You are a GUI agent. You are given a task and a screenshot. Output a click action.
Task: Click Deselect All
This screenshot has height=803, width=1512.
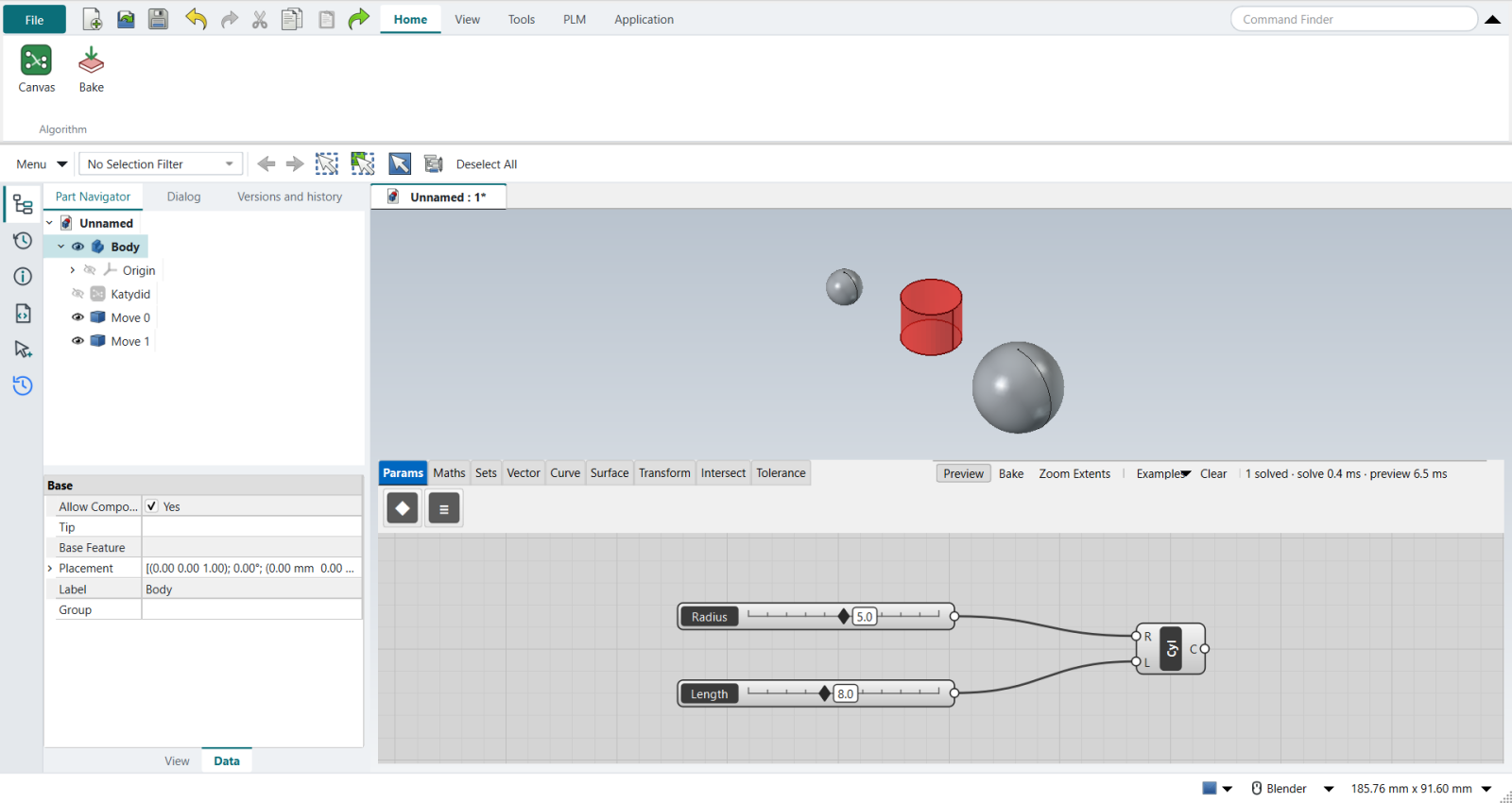[487, 164]
